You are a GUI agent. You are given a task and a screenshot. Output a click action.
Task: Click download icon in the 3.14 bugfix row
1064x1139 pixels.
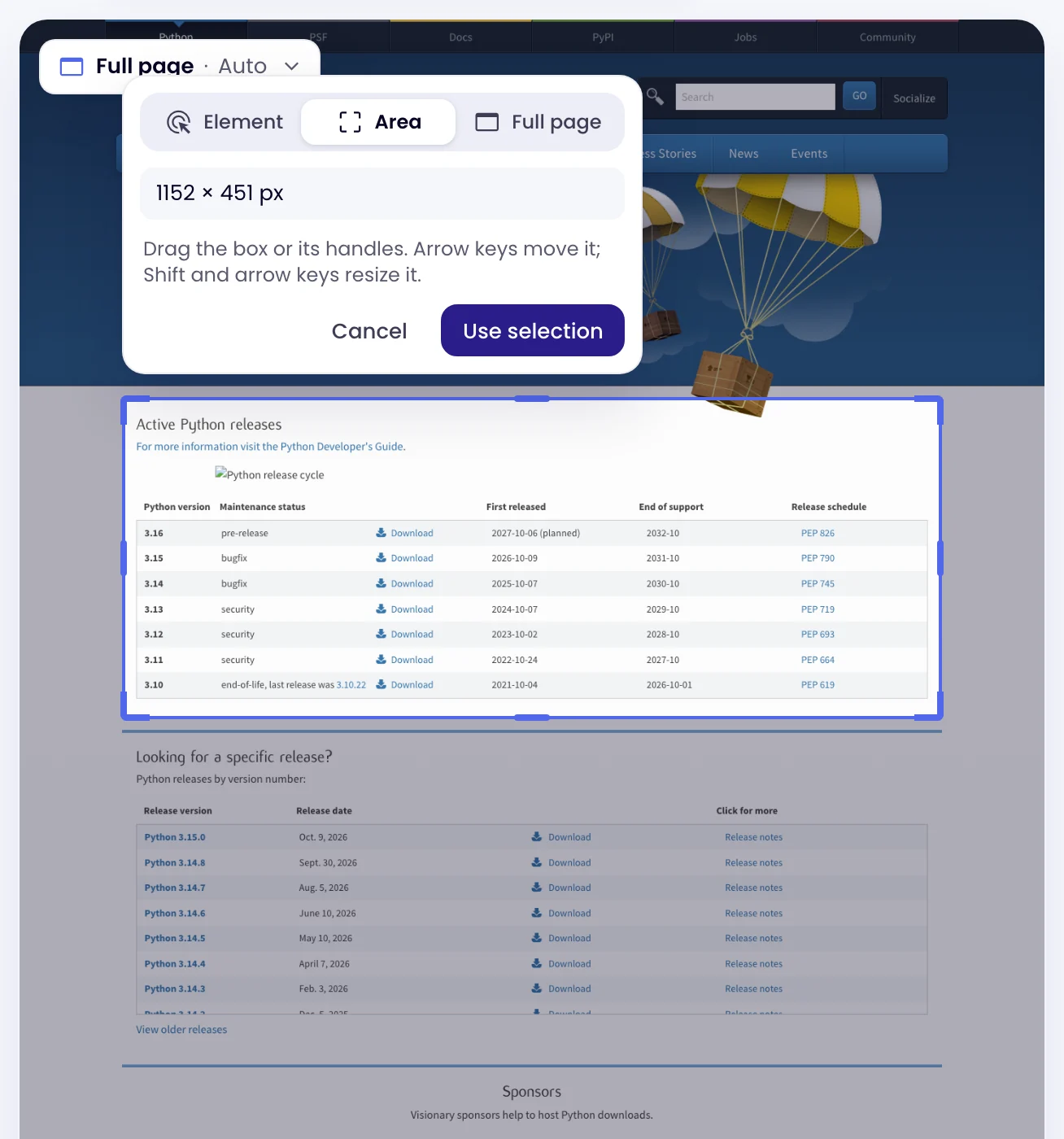(x=381, y=583)
